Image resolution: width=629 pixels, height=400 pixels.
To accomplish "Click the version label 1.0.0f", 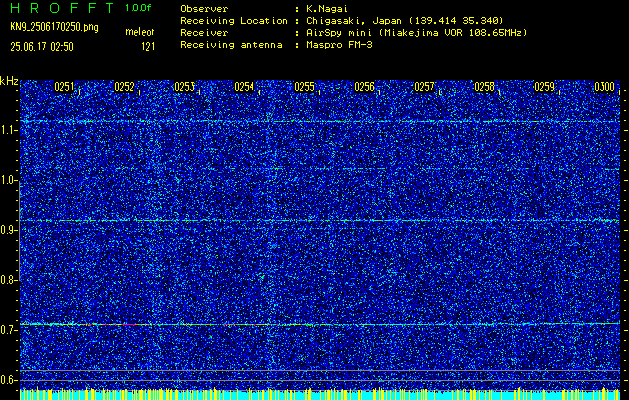I will coord(138,8).
